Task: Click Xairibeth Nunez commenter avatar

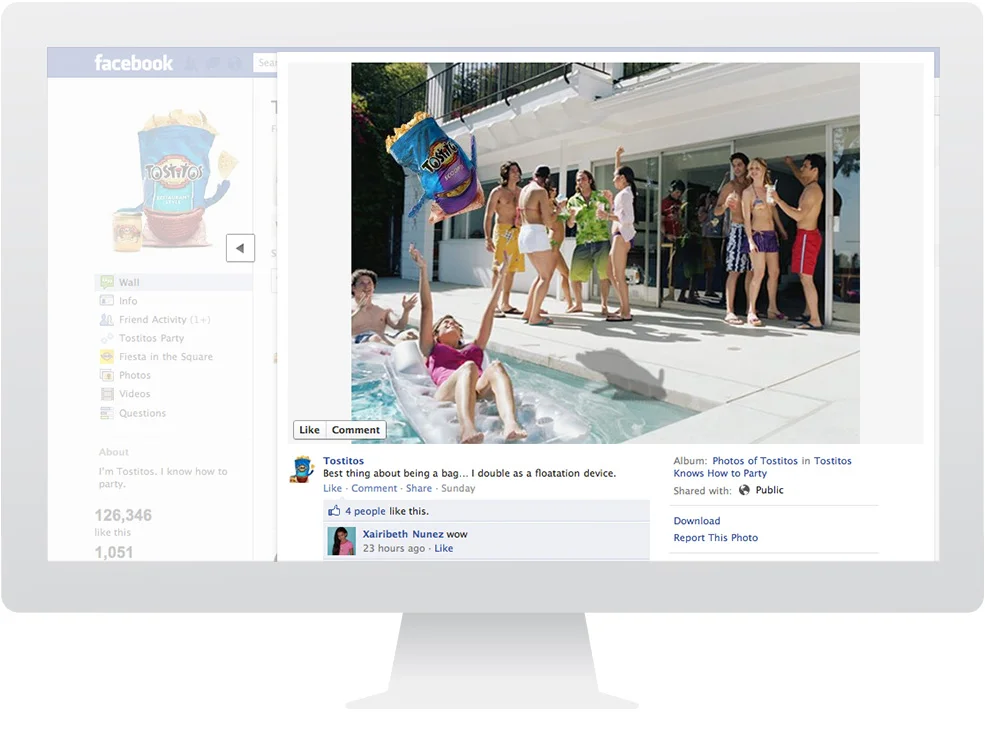Action: (x=341, y=541)
